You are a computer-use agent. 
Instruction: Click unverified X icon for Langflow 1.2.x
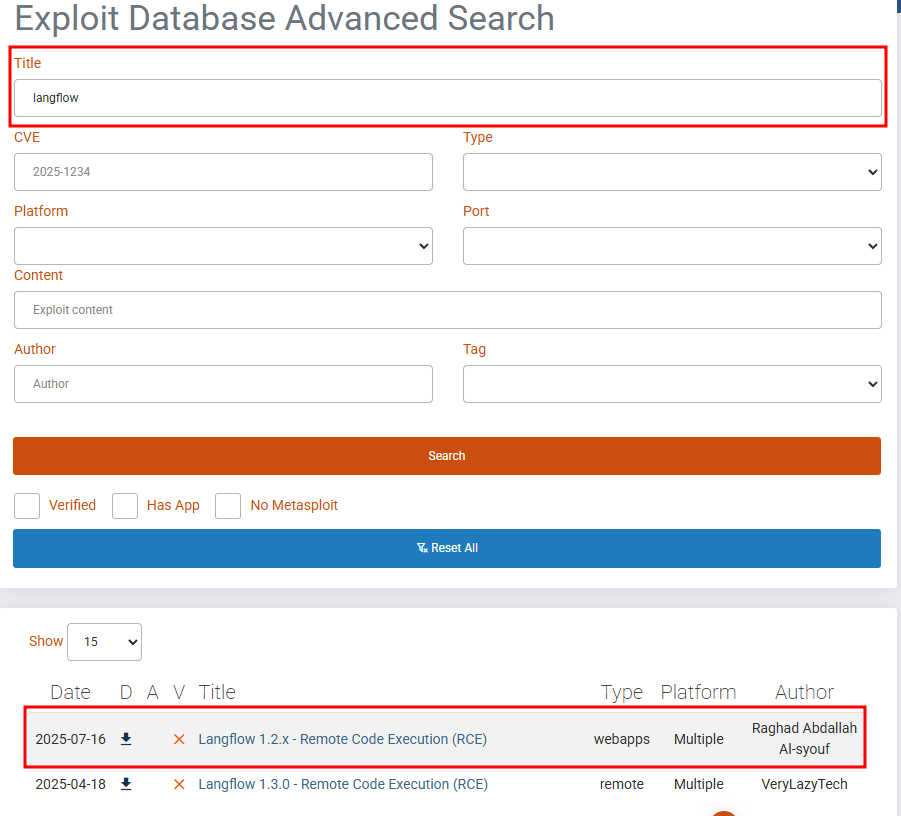coord(179,739)
